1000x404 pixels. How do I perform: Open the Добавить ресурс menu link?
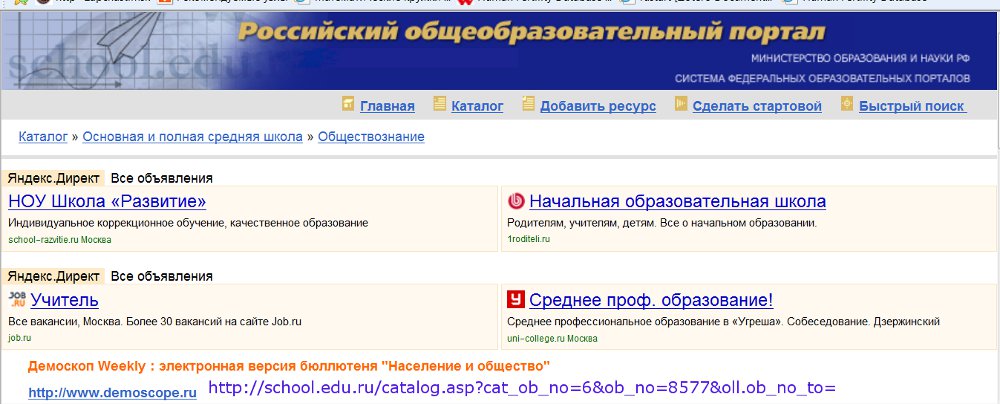click(597, 106)
